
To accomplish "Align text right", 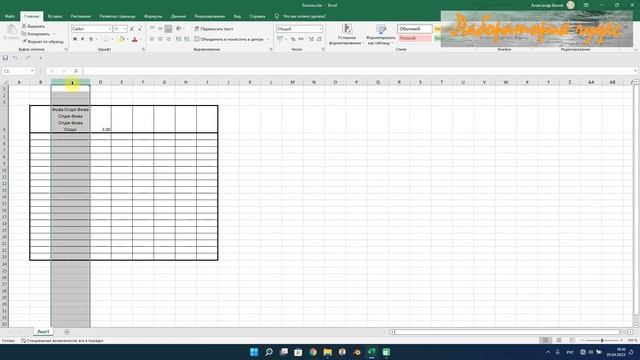I will pos(168,39).
